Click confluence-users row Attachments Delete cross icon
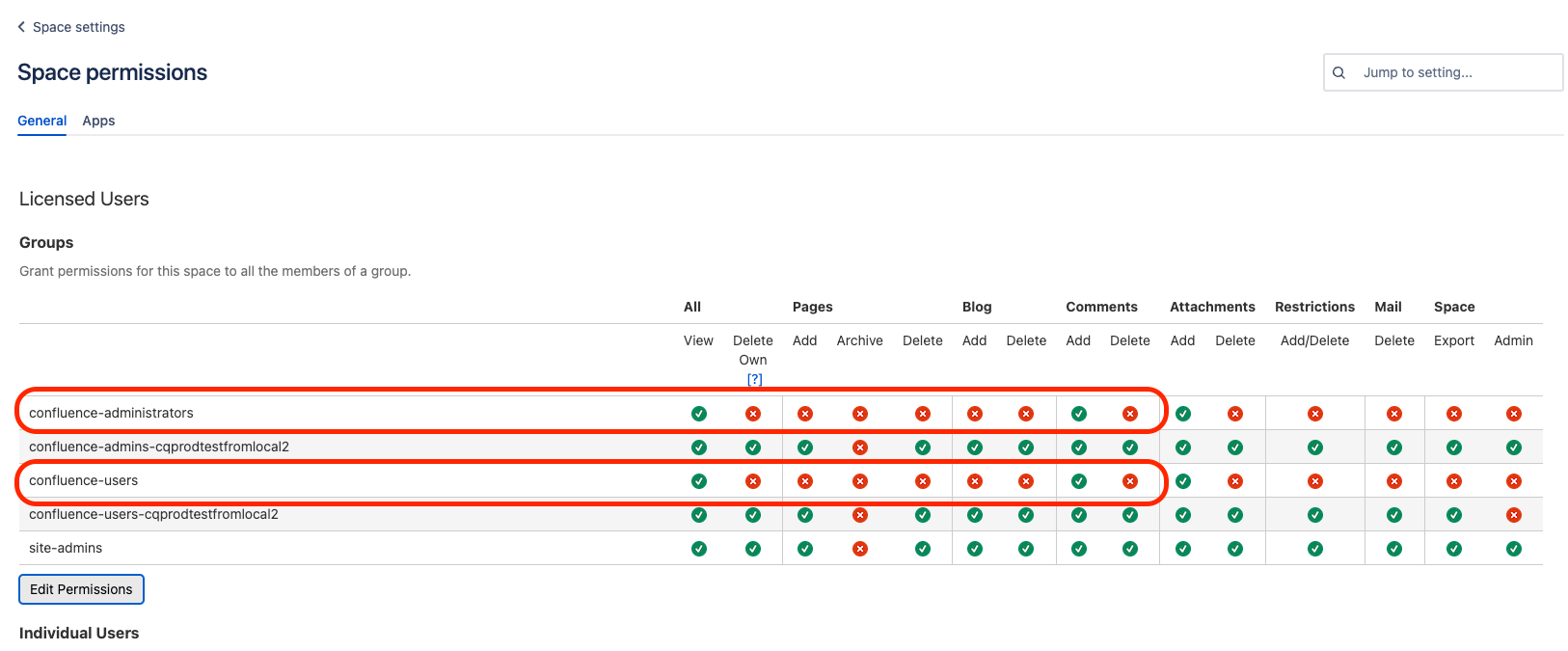The height and width of the screenshot is (651, 1568). tap(1235, 481)
